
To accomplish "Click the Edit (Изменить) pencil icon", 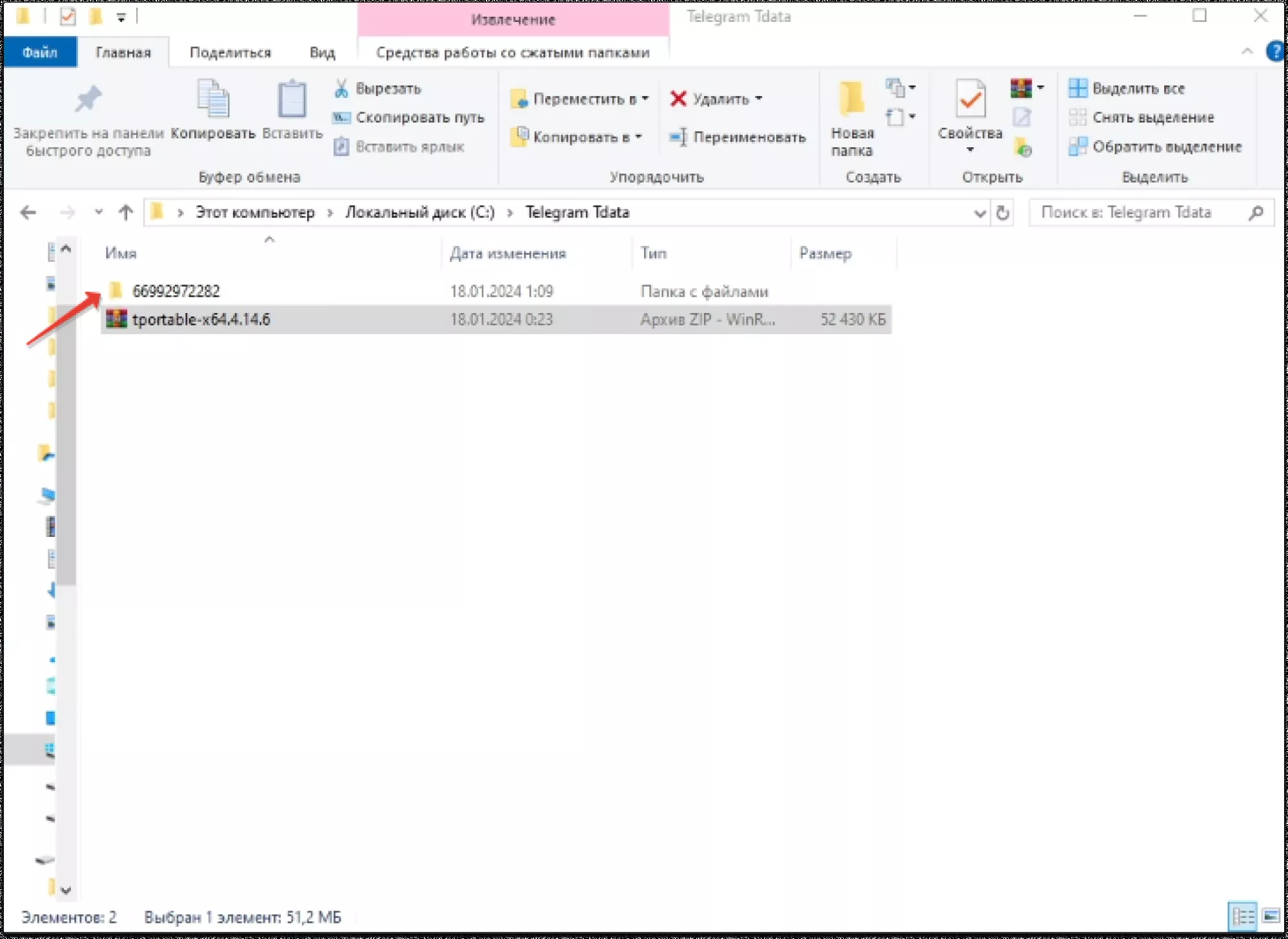I will pyautogui.click(x=1021, y=117).
